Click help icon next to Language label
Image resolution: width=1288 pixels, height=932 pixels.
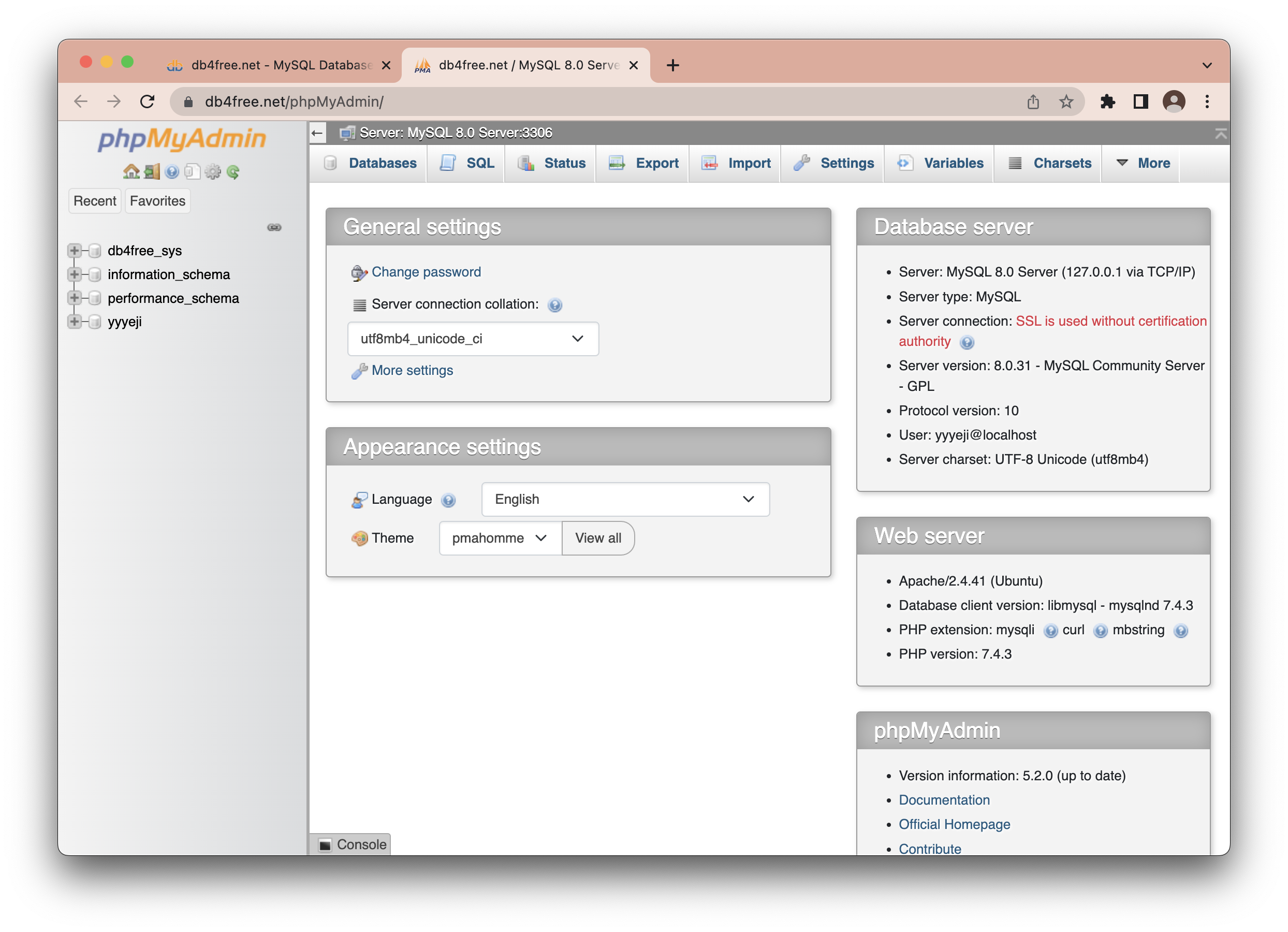[x=448, y=500]
